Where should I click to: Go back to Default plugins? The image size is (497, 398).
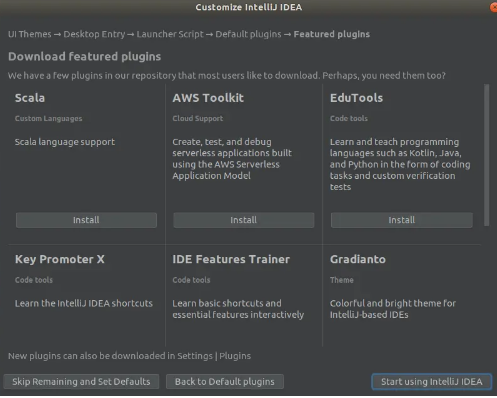(x=225, y=382)
